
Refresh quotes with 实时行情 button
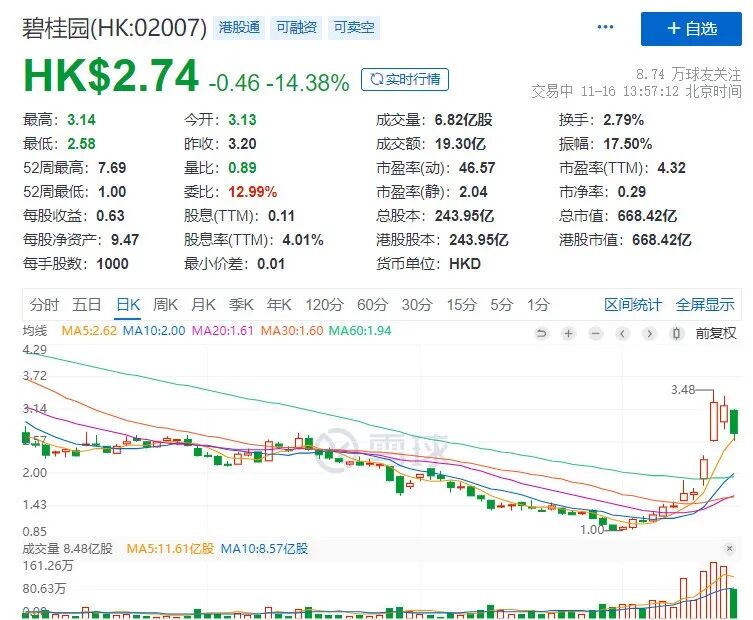[405, 79]
